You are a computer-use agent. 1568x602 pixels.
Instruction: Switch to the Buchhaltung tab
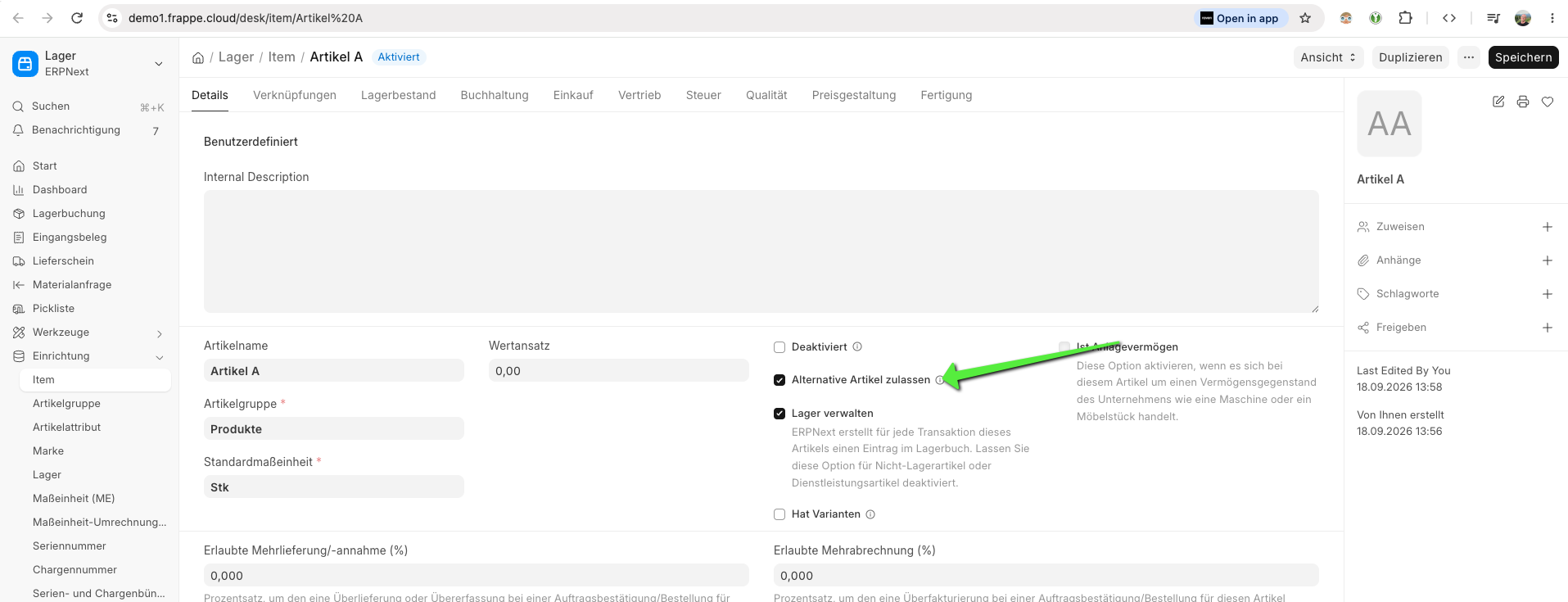[495, 95]
